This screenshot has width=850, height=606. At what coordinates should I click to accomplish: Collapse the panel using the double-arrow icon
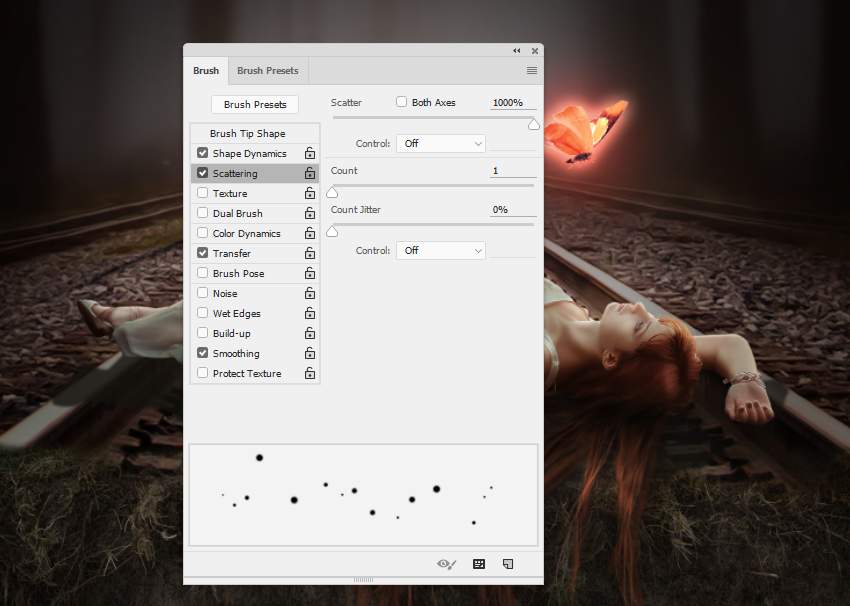[x=517, y=50]
